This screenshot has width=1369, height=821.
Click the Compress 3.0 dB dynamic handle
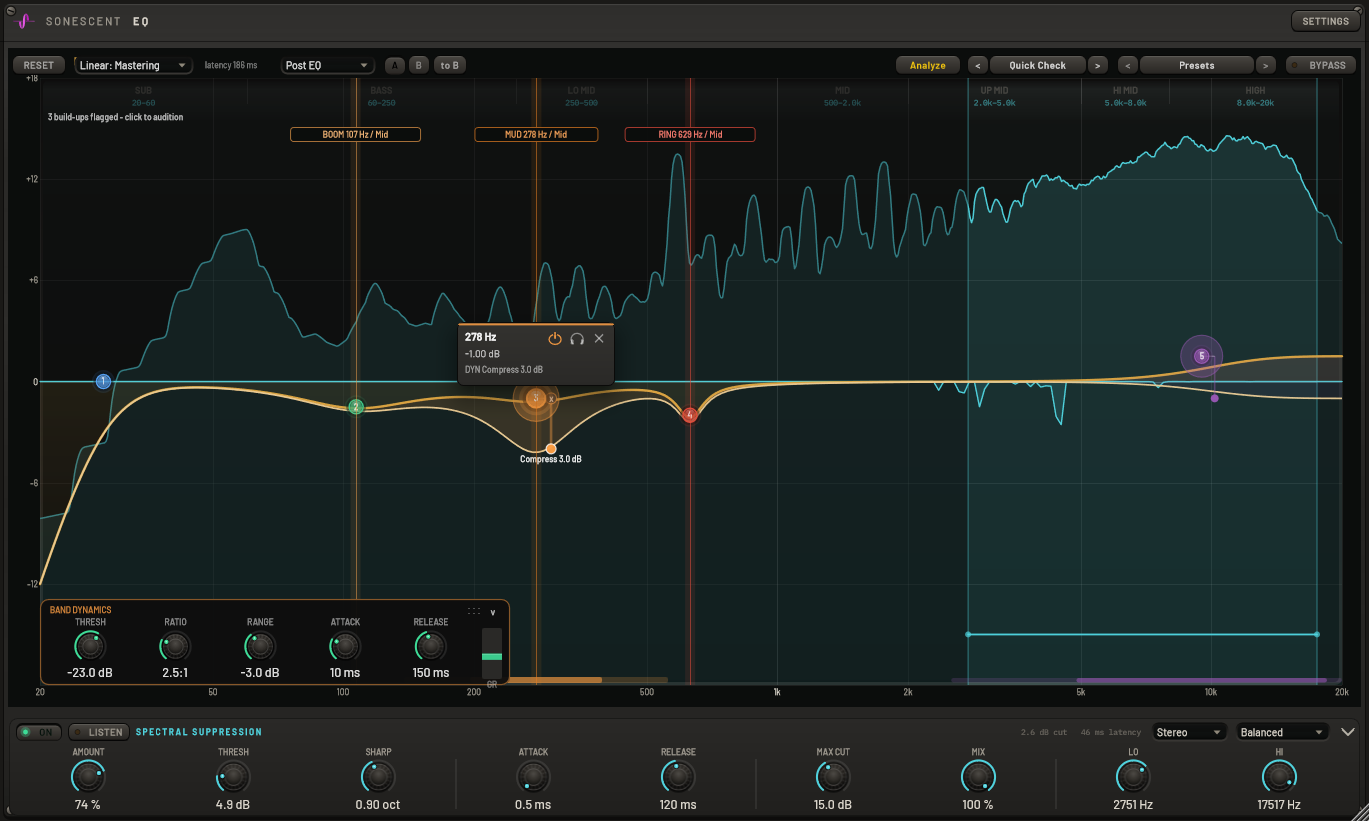tap(551, 449)
